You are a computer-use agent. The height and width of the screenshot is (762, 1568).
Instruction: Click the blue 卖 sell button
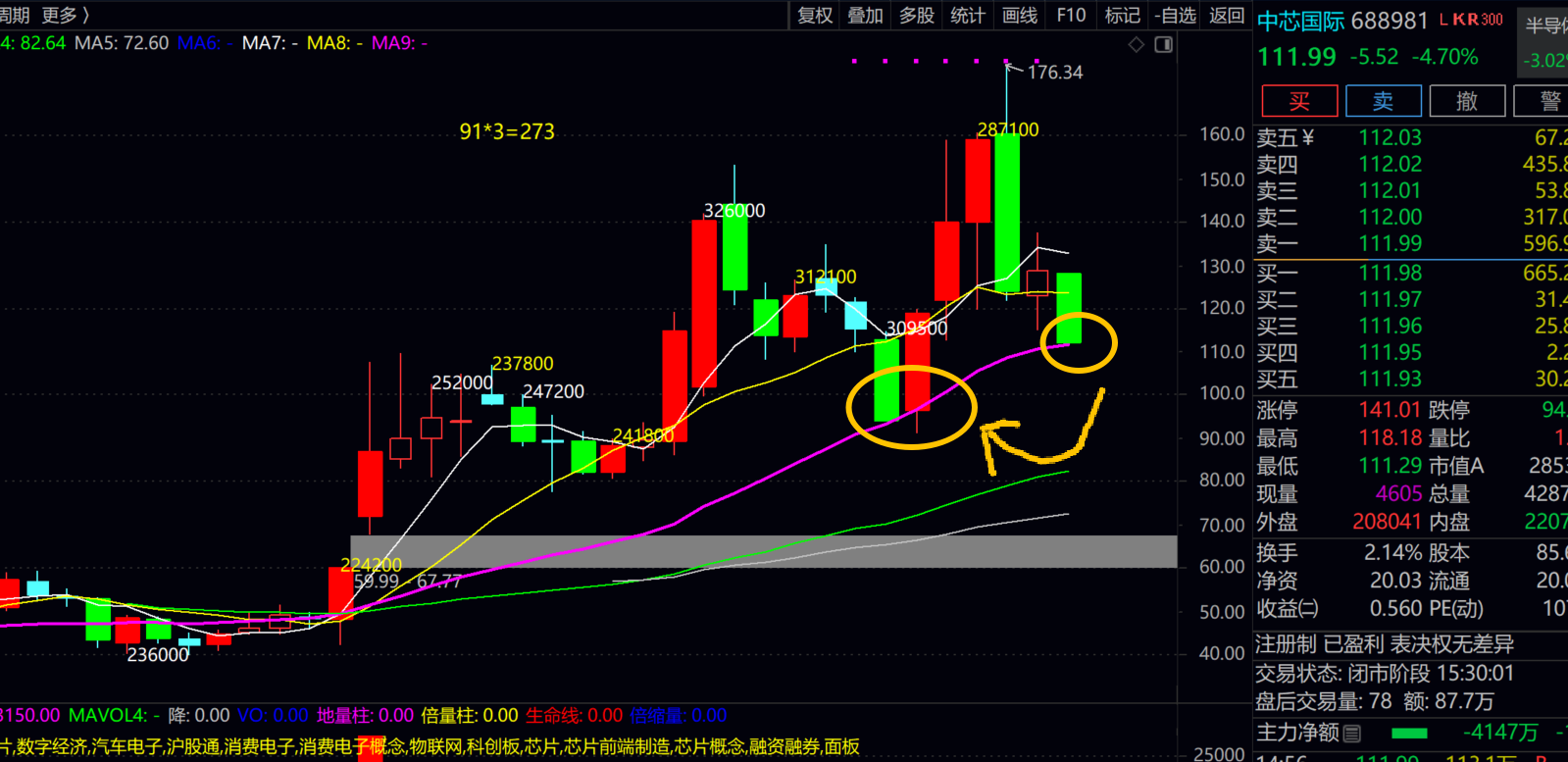click(1384, 101)
